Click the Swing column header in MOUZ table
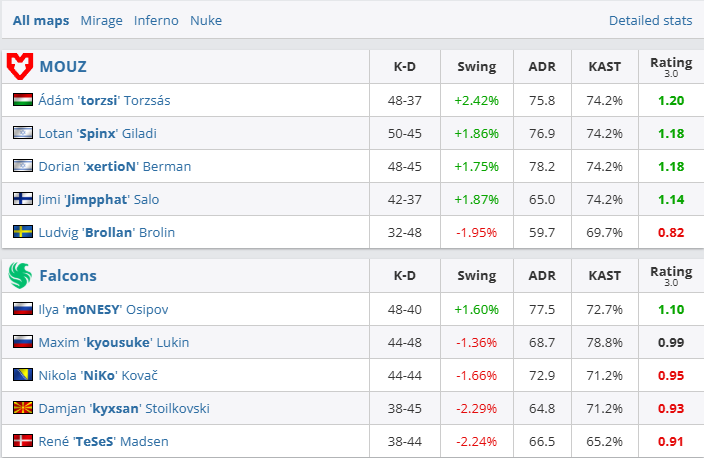704x458 pixels. tap(476, 67)
